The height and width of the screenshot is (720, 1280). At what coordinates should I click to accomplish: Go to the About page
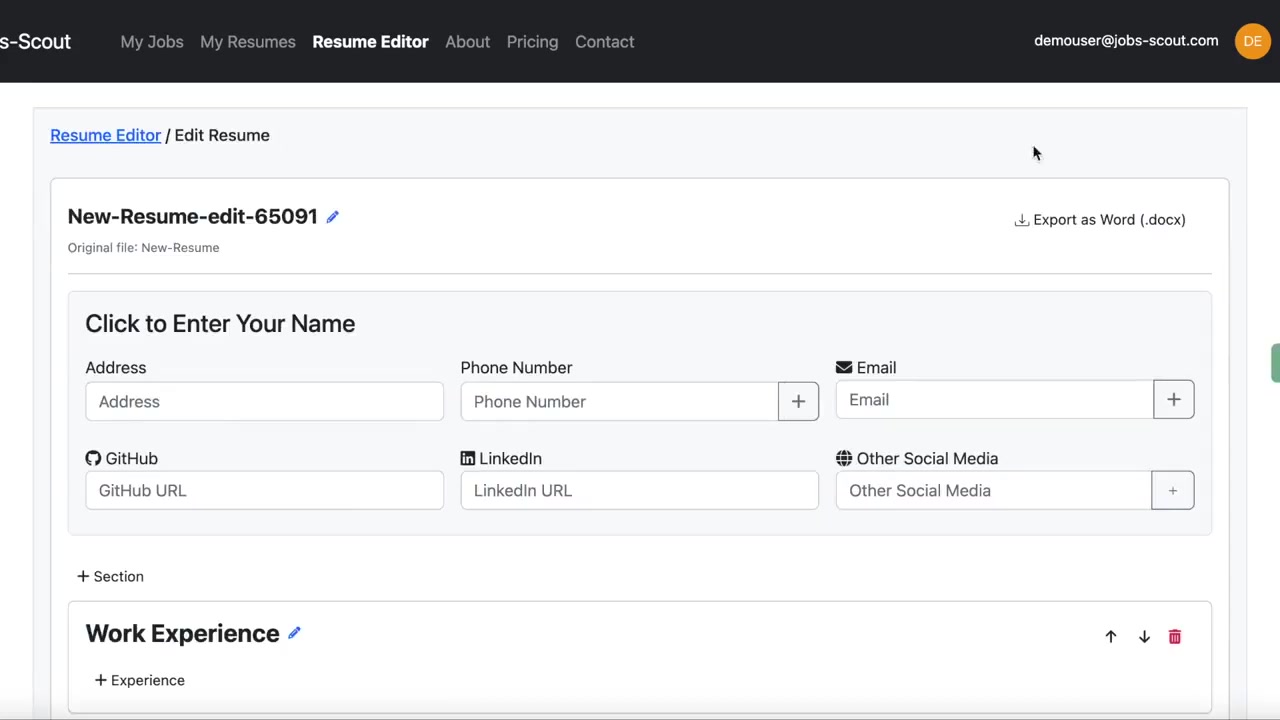point(467,42)
